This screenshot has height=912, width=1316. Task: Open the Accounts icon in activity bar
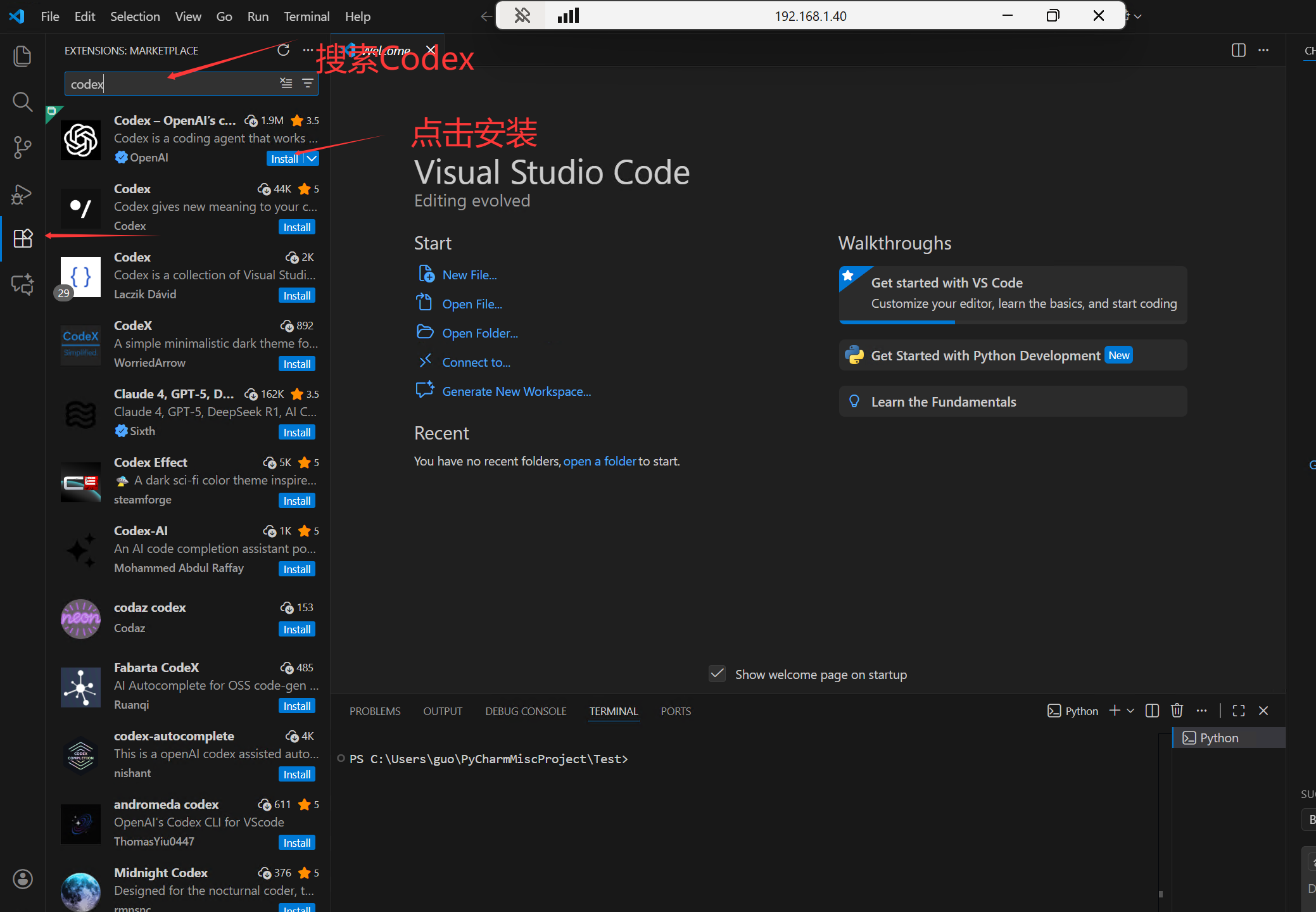click(22, 878)
